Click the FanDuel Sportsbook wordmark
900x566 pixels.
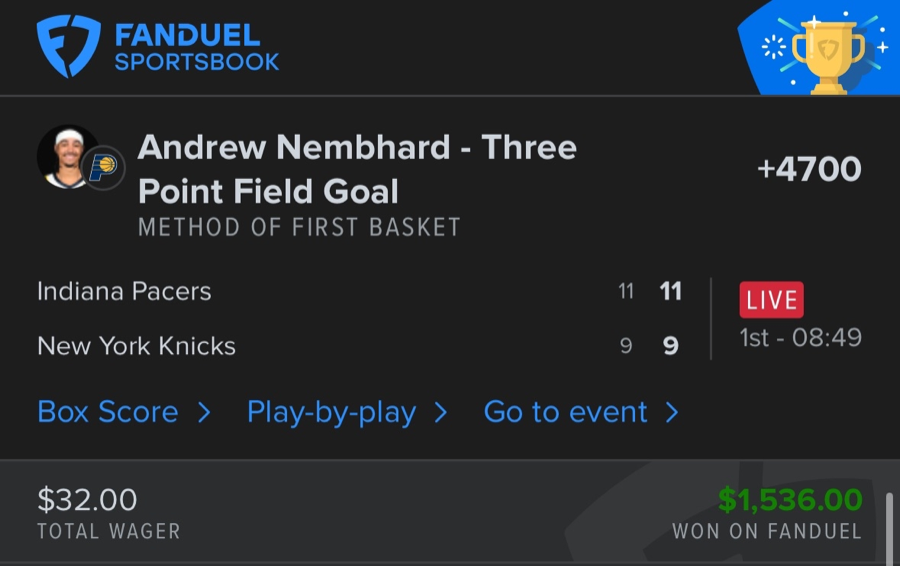[x=196, y=48]
